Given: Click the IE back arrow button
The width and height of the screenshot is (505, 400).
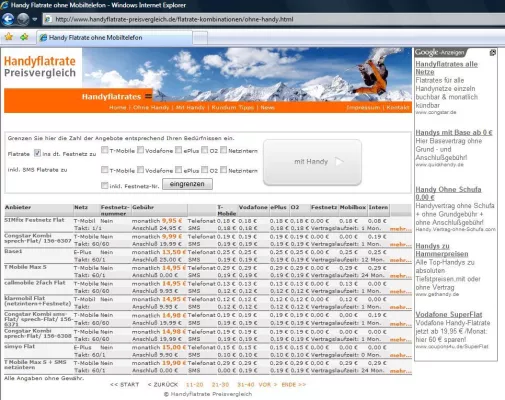Looking at the screenshot, I should coord(8,19).
